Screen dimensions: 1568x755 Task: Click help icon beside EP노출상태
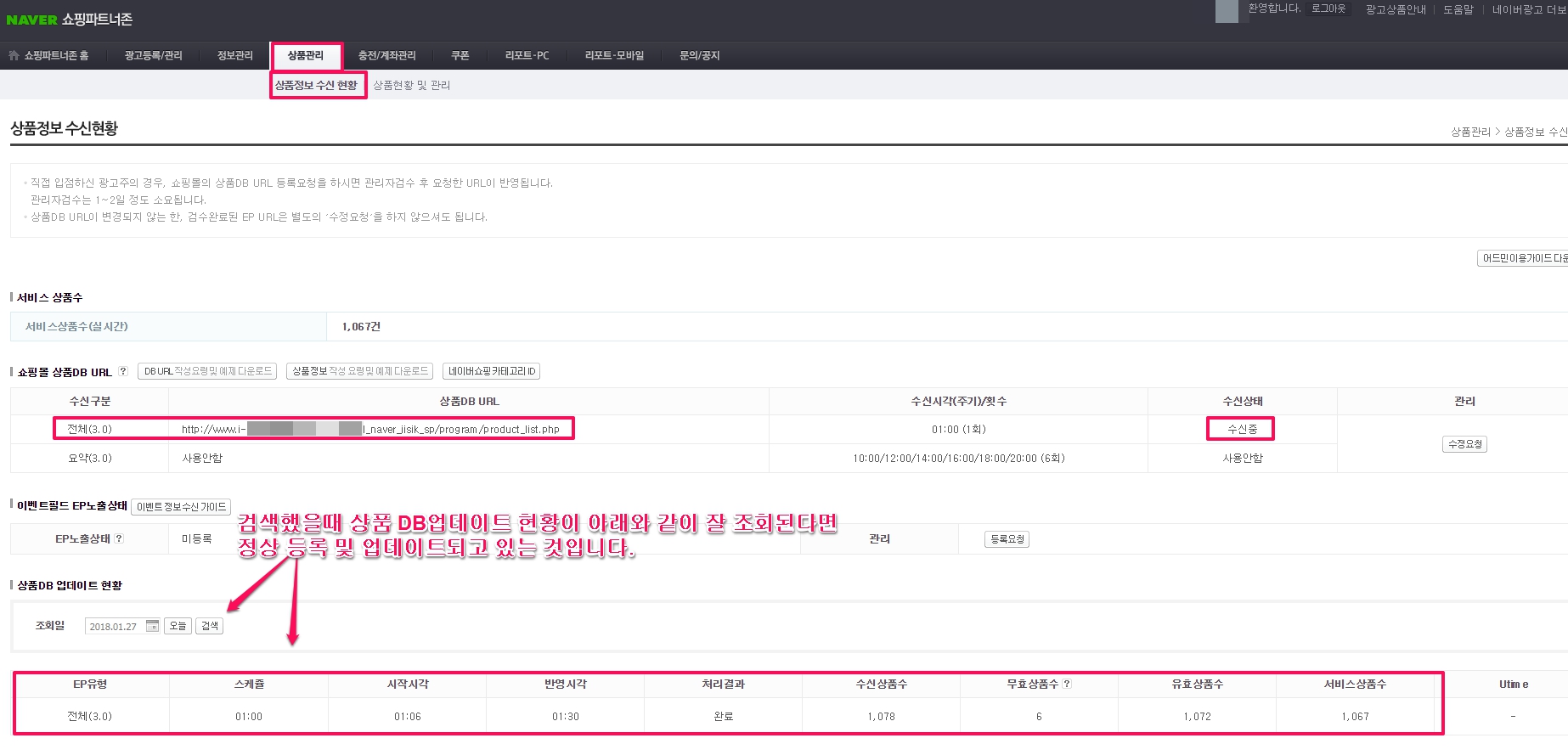pyautogui.click(x=119, y=538)
